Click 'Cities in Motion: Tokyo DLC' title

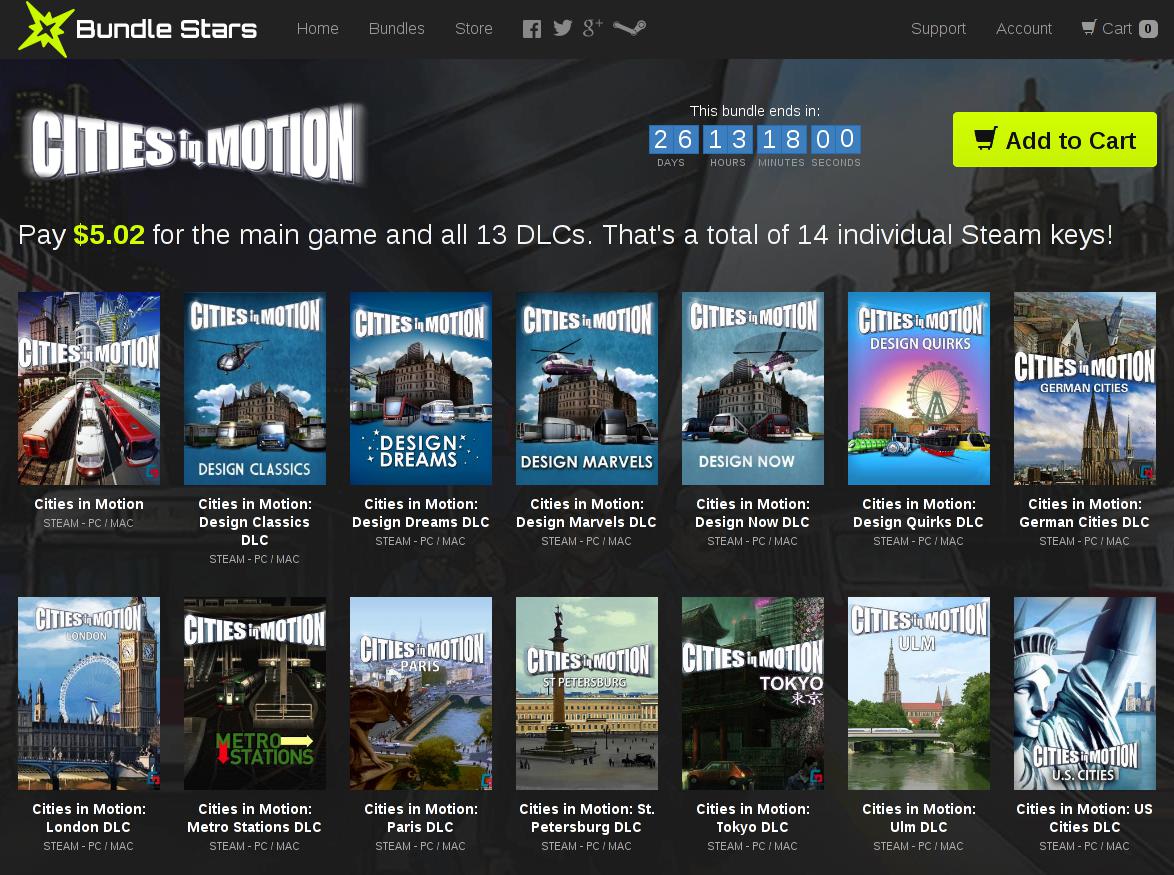pos(752,817)
